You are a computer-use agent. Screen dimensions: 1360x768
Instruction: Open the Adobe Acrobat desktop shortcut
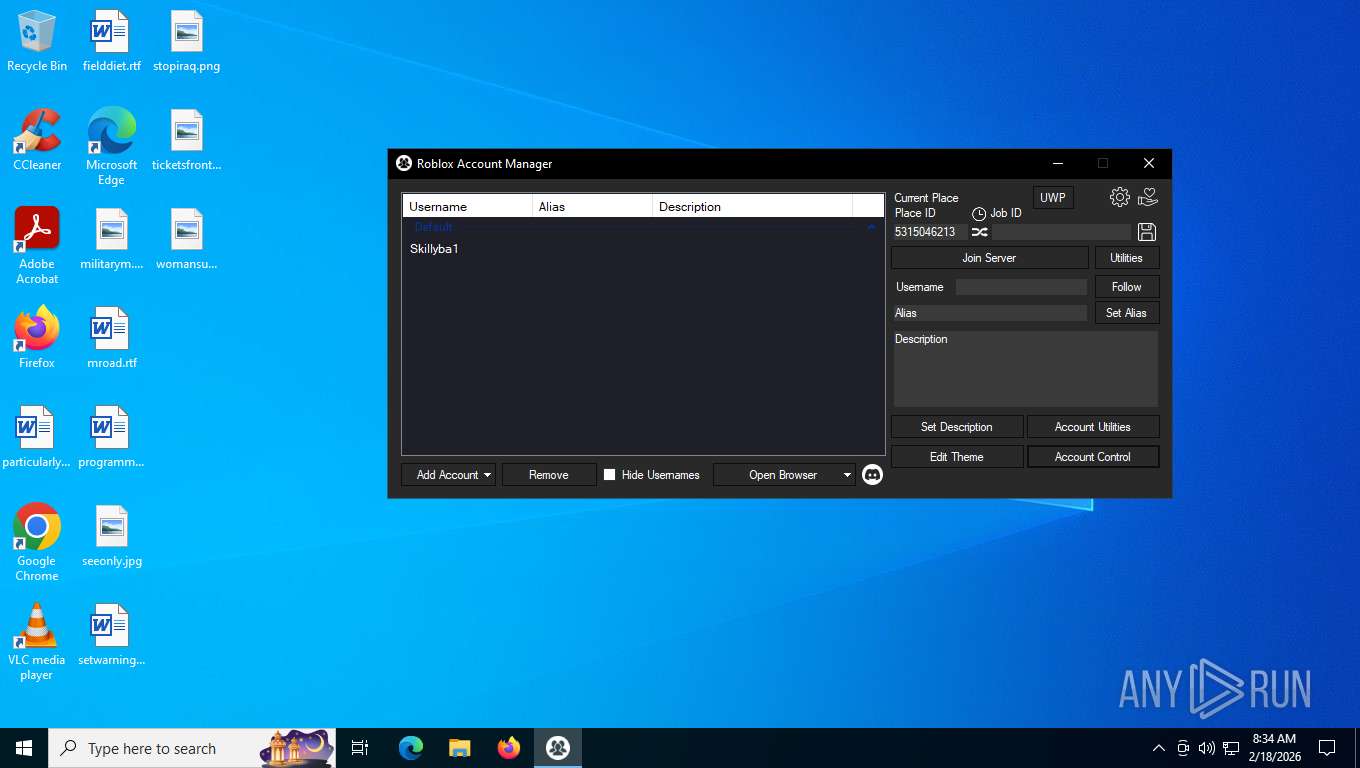(37, 246)
